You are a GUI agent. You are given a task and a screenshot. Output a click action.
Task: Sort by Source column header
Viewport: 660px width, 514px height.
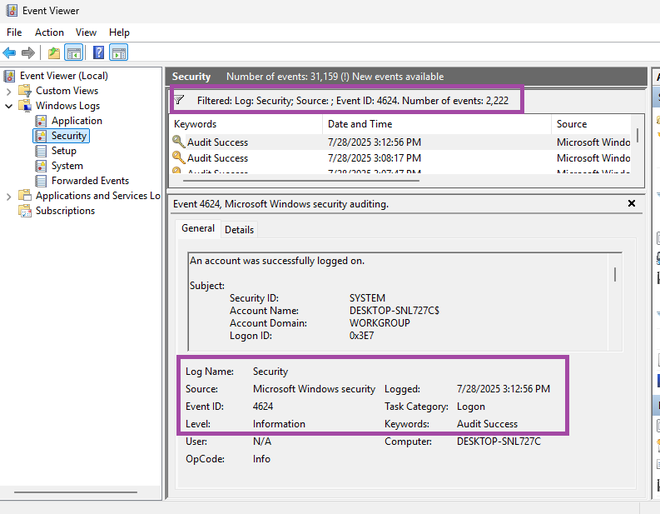pos(591,124)
